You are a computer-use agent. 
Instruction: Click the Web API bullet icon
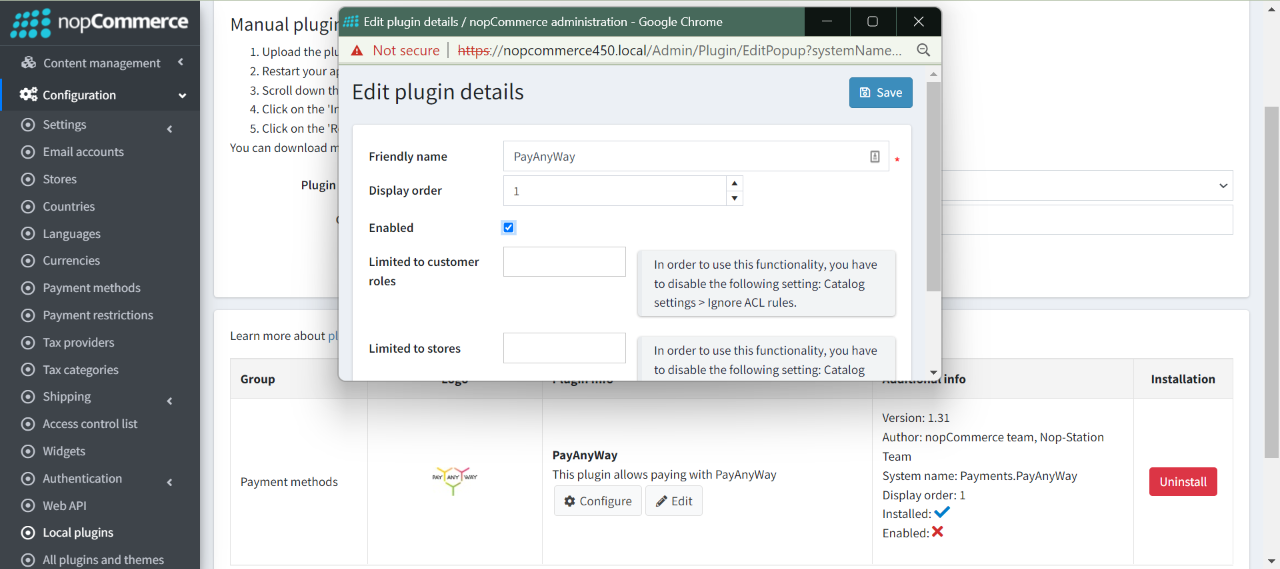28,506
